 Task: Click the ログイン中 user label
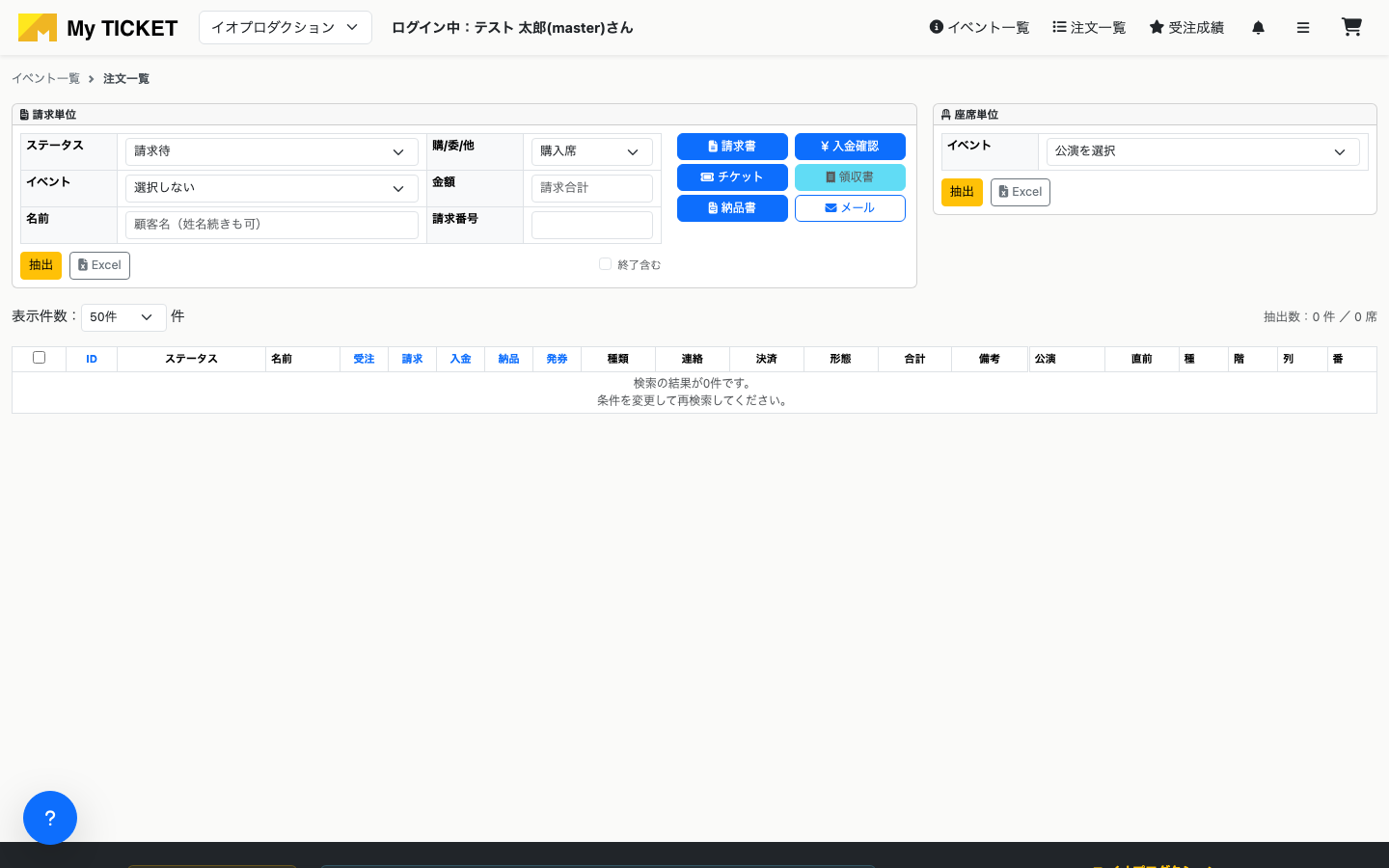(512, 28)
